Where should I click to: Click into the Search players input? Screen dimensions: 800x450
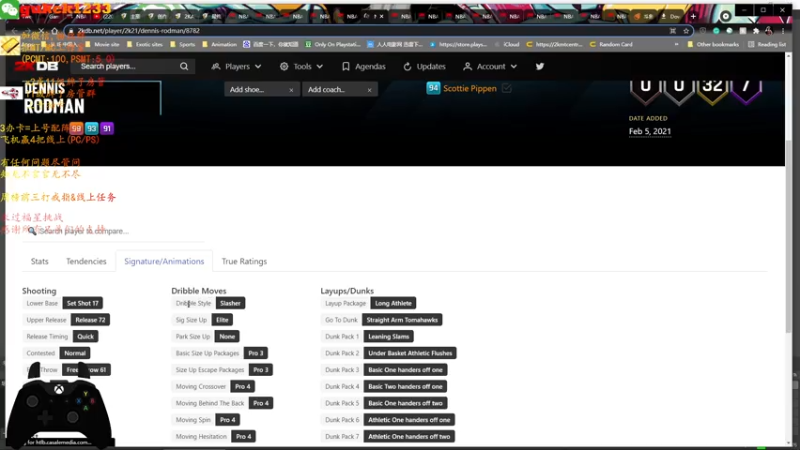point(128,66)
